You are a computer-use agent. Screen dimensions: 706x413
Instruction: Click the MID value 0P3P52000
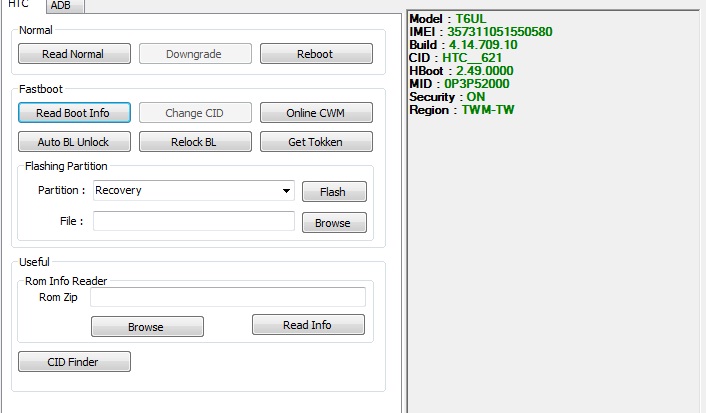point(476,84)
